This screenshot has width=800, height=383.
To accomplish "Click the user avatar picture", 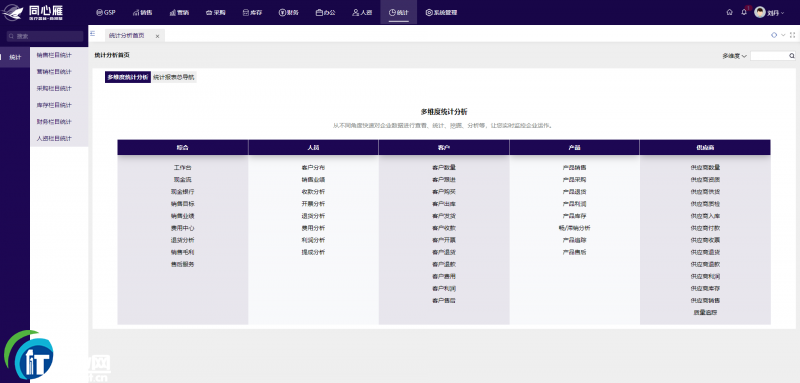I will click(760, 12).
